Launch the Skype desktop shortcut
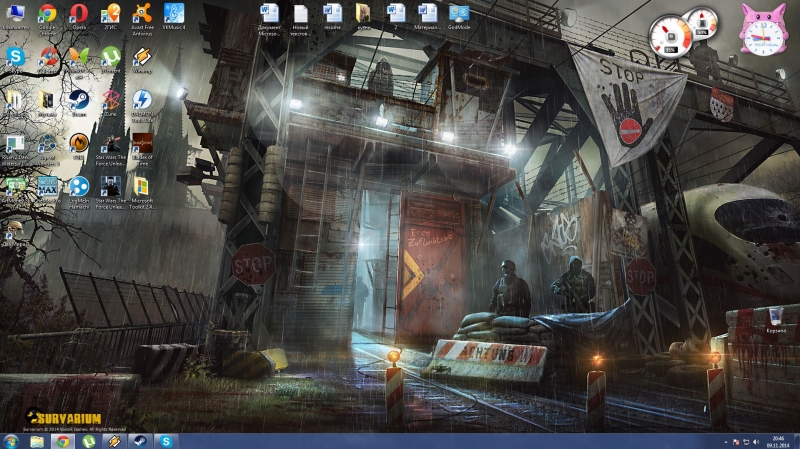800x449 pixels. coord(15,57)
